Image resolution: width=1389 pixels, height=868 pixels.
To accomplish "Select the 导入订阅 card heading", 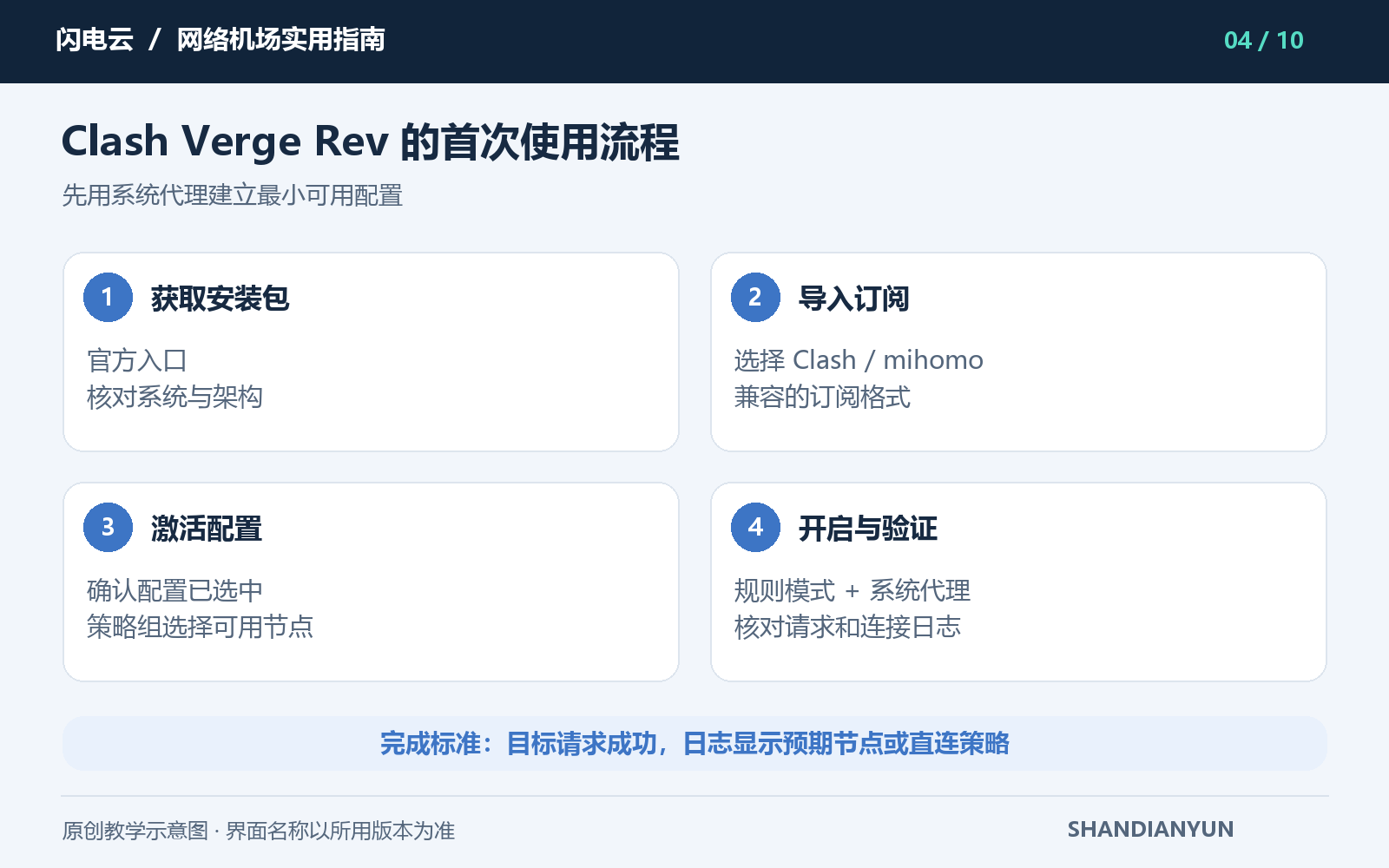I will click(853, 299).
